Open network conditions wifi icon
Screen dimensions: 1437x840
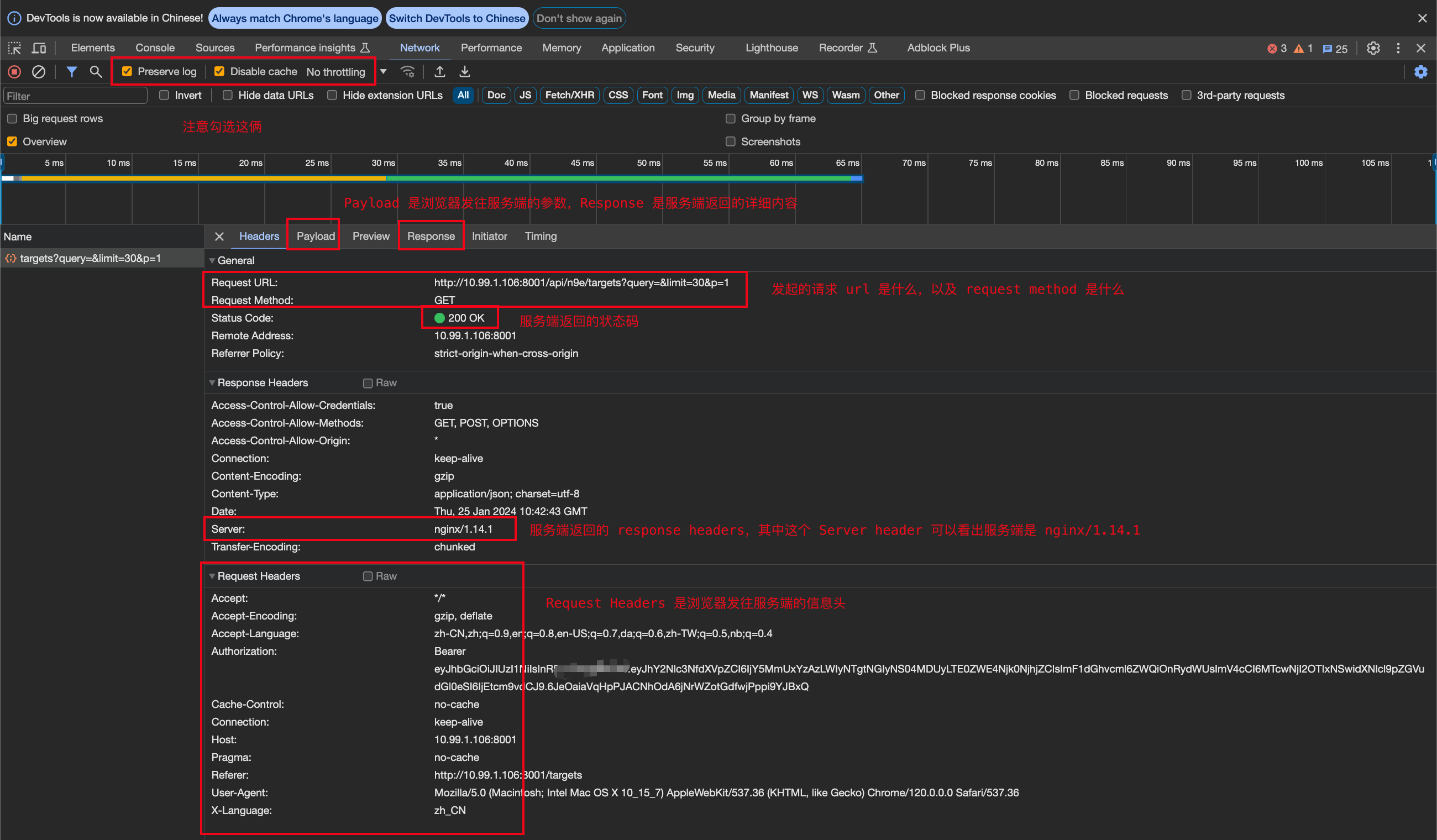pos(407,72)
